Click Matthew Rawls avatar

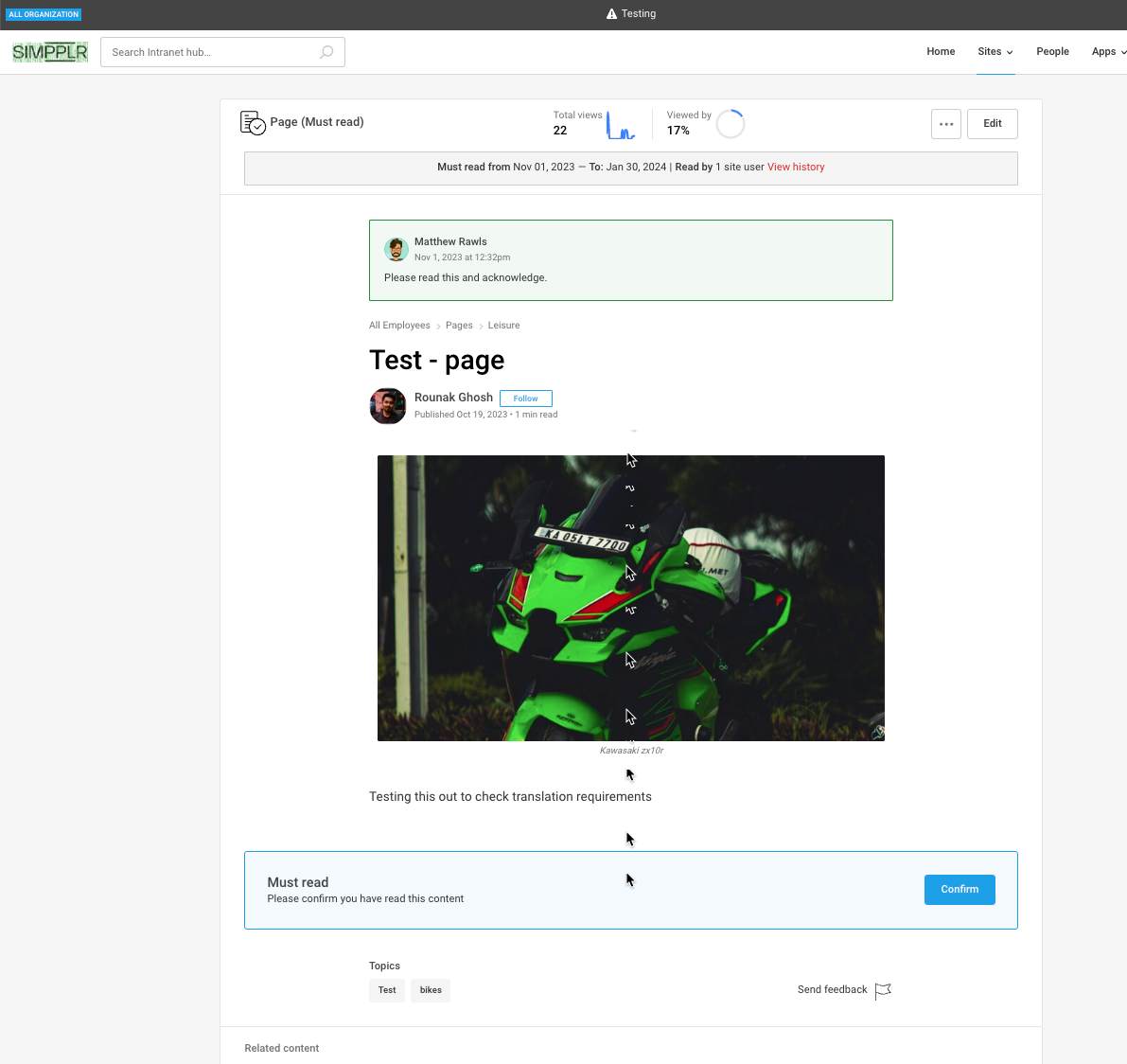396,249
